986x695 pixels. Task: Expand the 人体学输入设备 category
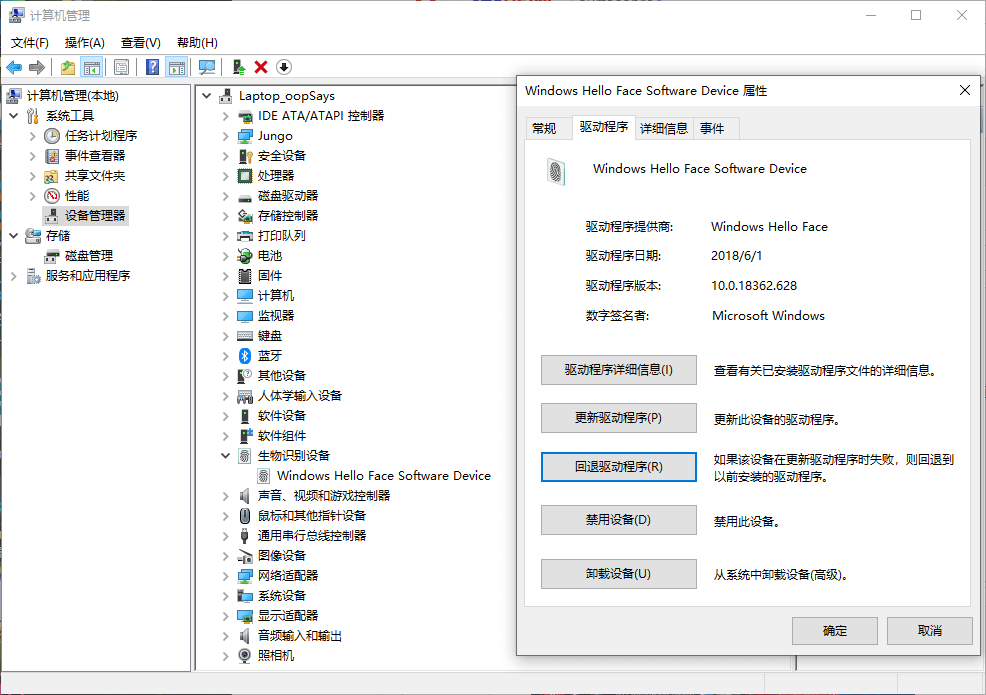coord(226,396)
